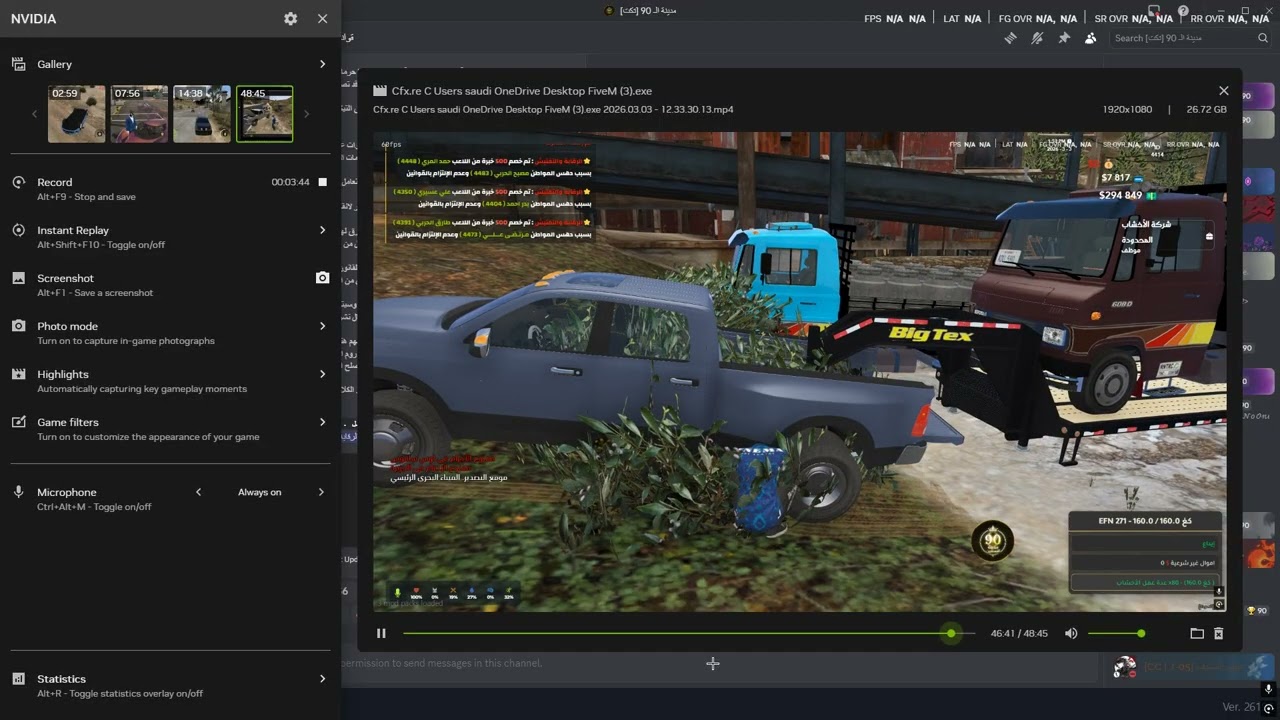This screenshot has width=1280, height=720.
Task: Click the 46:41 / 48:45 playback time
Action: pos(1019,634)
